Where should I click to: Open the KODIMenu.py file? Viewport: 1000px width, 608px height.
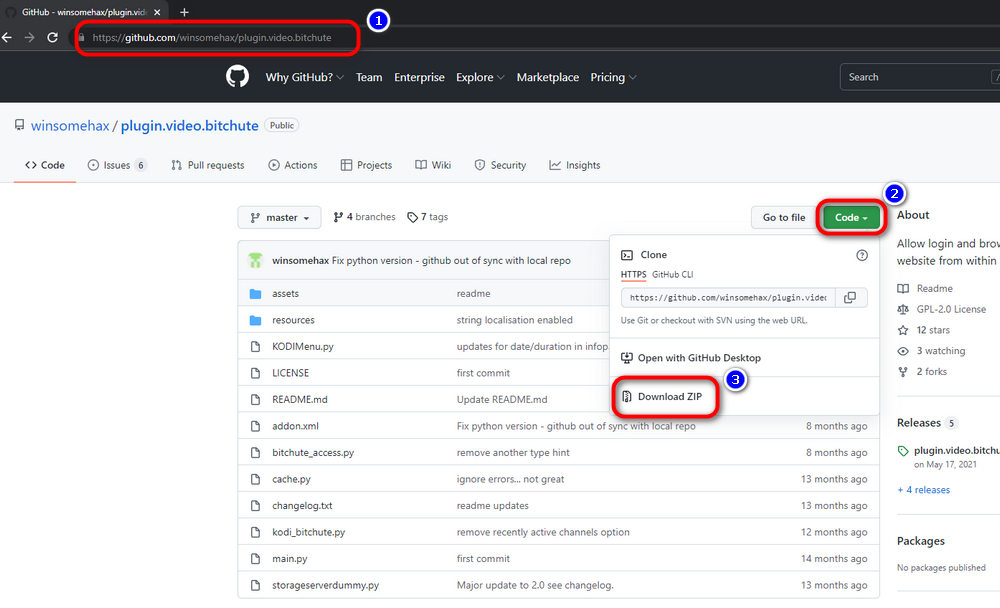coord(303,346)
